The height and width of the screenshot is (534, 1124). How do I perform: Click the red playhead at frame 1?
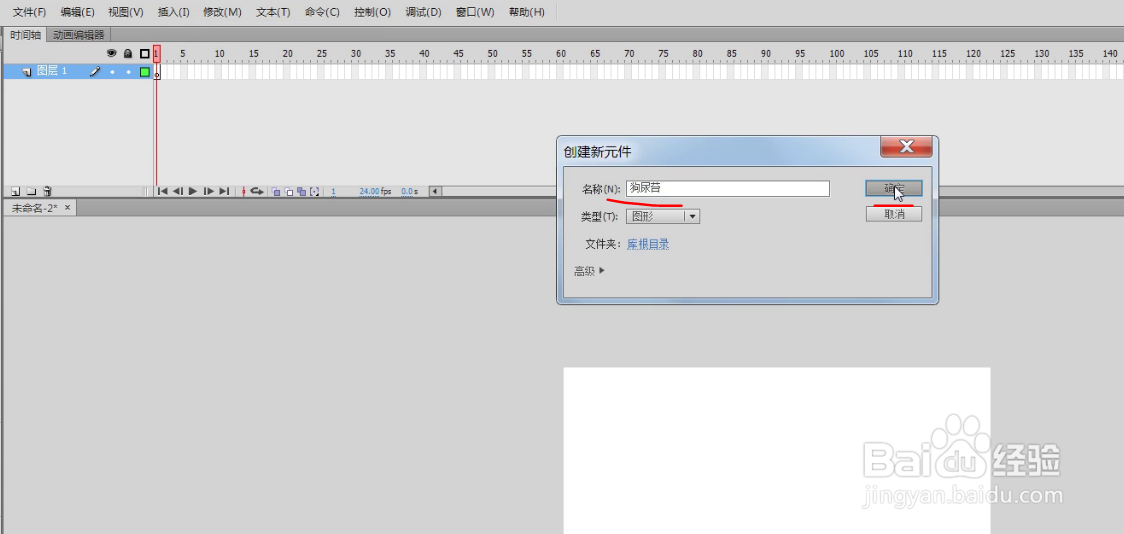(157, 54)
